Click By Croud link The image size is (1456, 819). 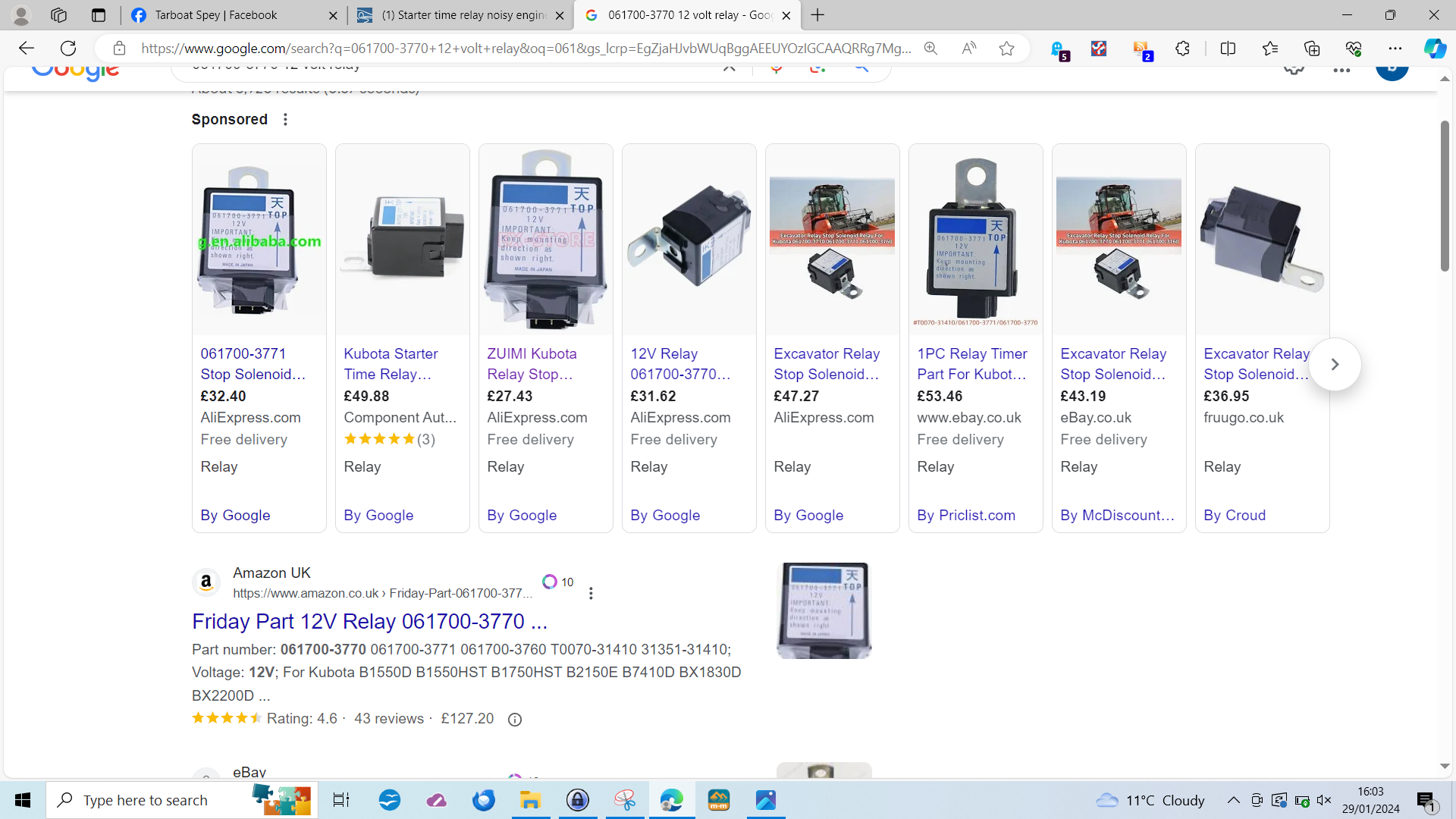point(1235,516)
